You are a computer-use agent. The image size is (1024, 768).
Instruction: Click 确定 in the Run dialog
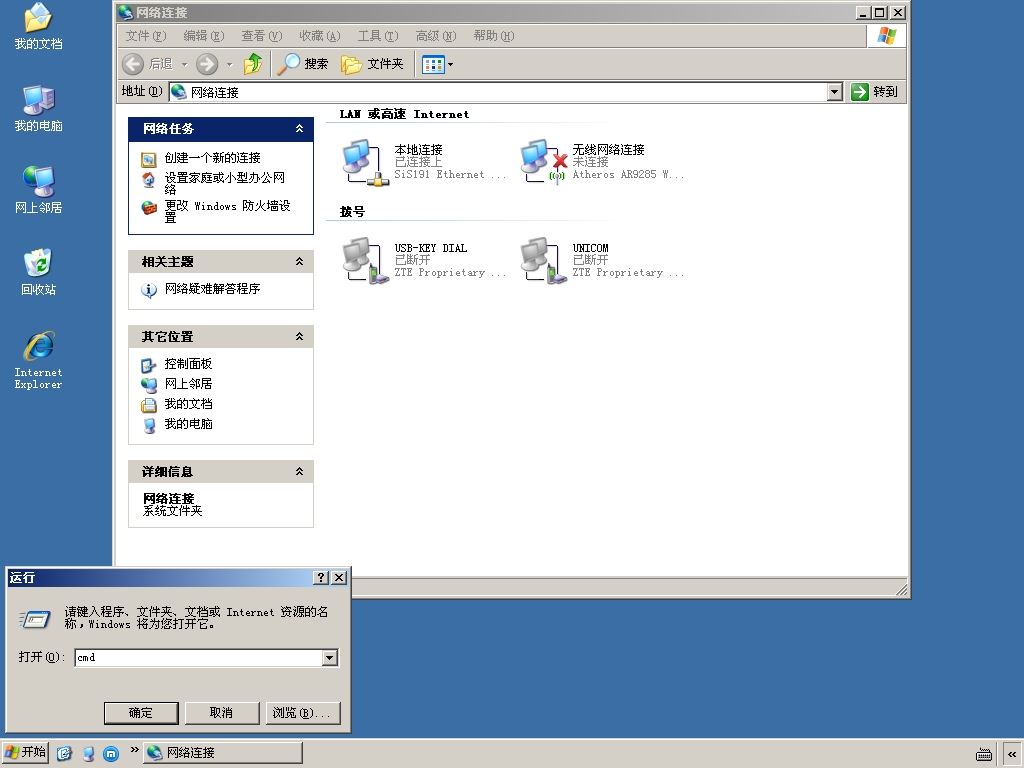pos(141,713)
